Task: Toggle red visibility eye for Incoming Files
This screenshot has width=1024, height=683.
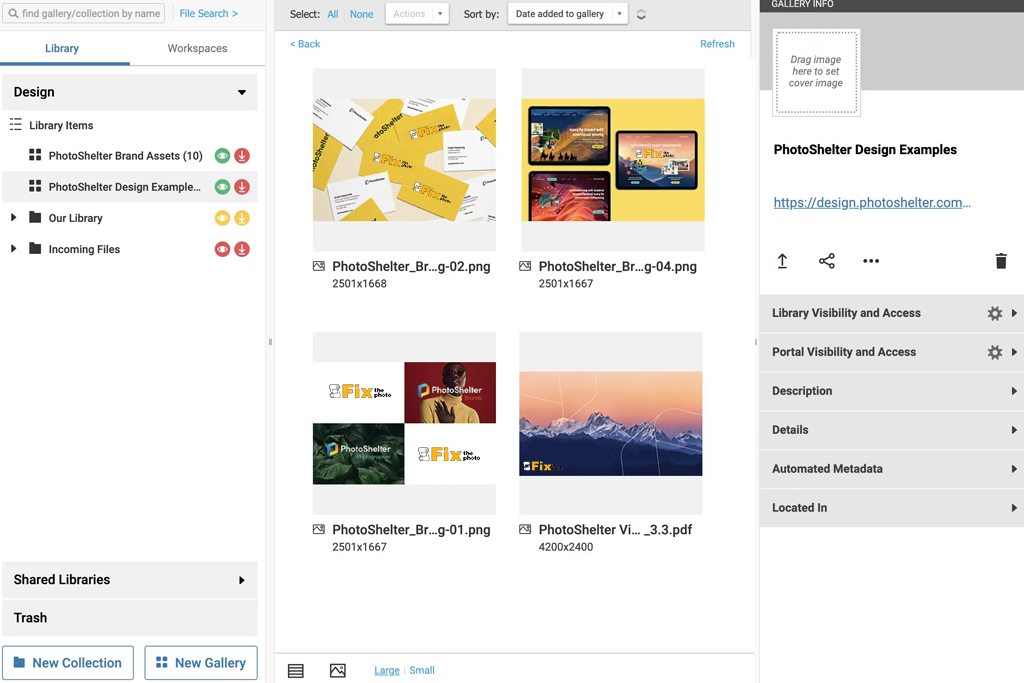Action: coord(222,249)
